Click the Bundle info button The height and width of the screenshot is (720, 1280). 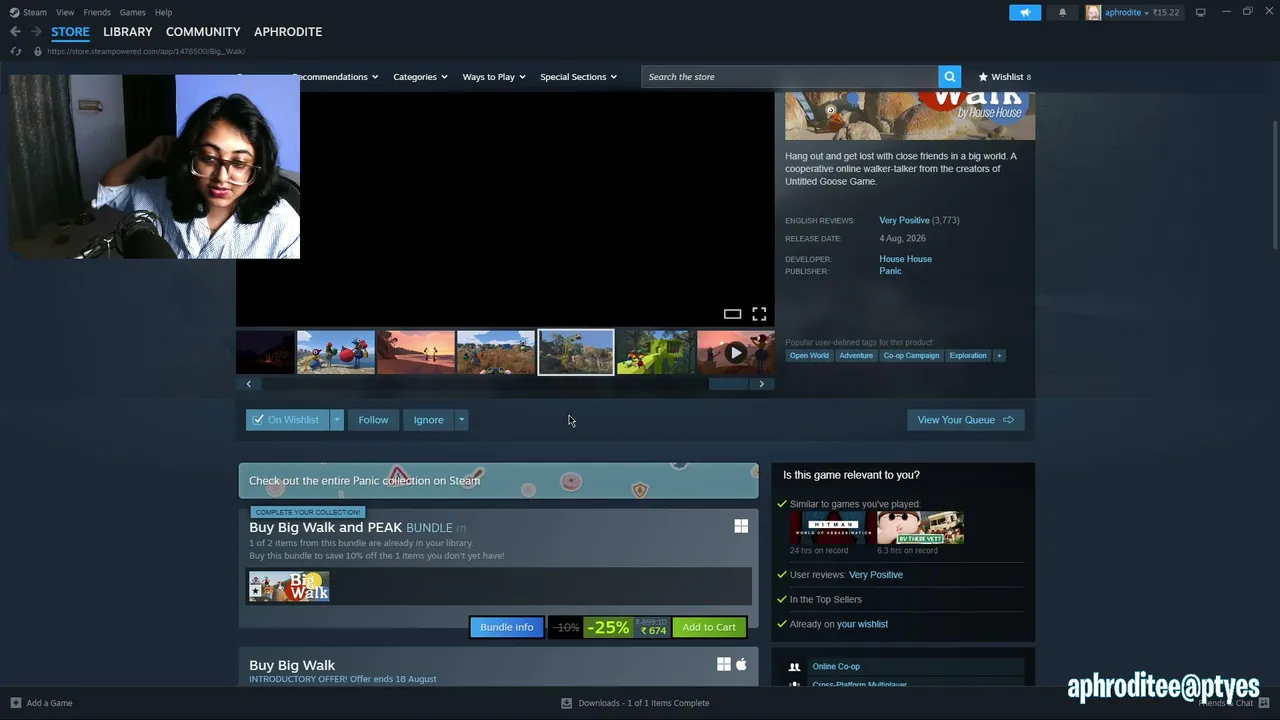507,627
